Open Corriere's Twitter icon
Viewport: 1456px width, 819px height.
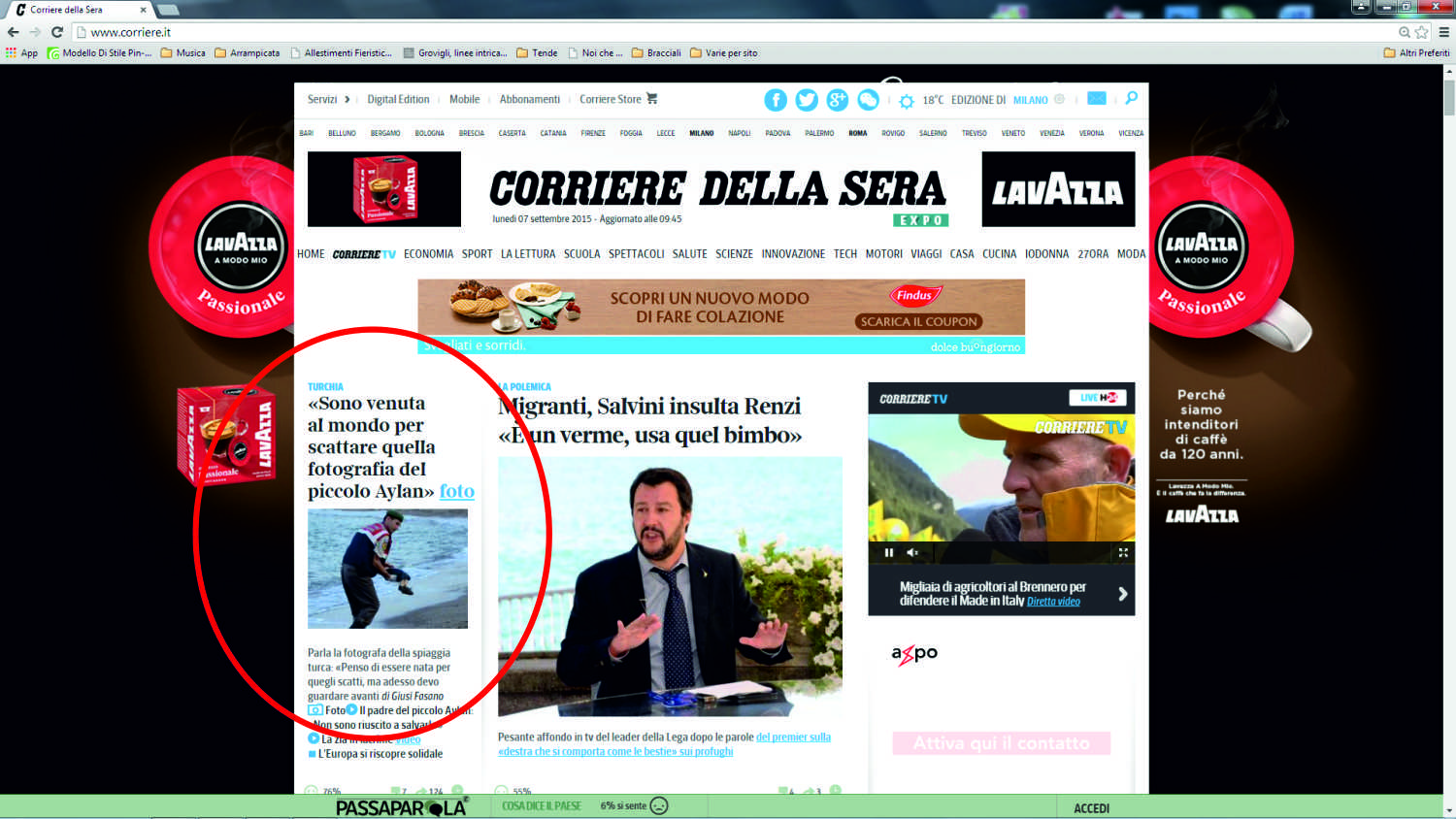[807, 100]
